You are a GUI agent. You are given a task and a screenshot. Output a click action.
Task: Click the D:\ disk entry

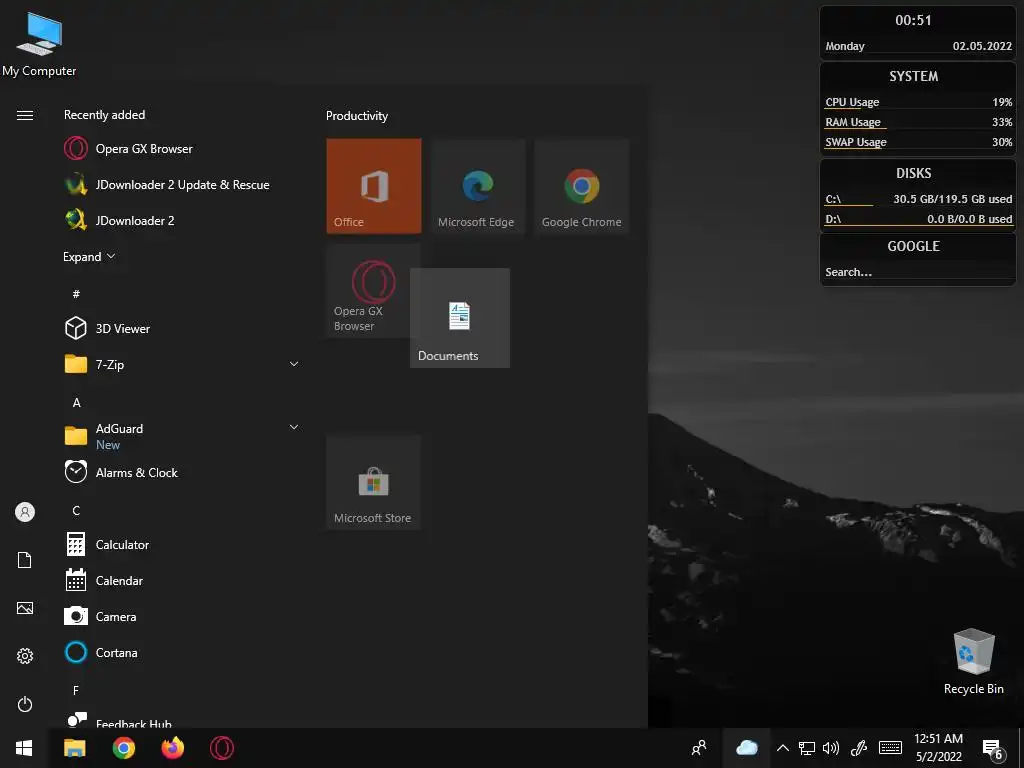click(918, 219)
